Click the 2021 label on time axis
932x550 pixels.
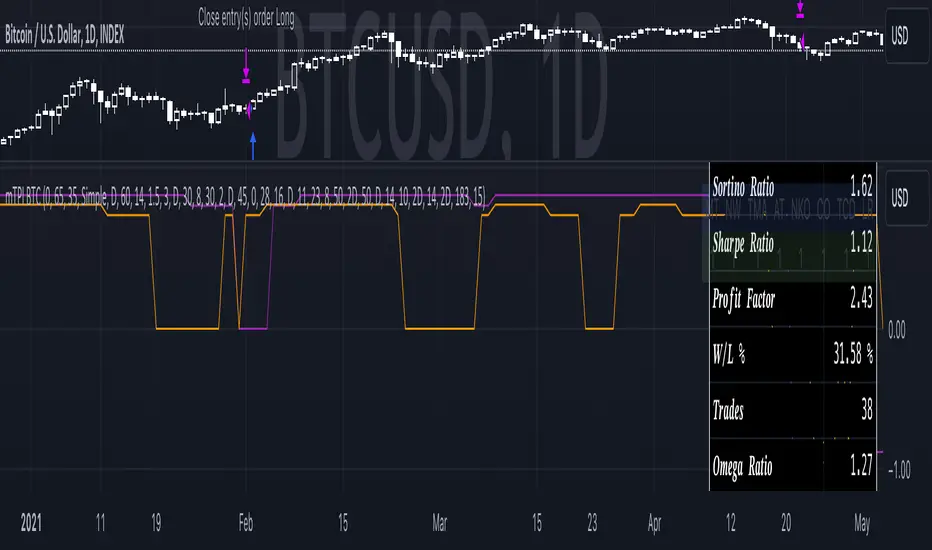tap(31, 523)
